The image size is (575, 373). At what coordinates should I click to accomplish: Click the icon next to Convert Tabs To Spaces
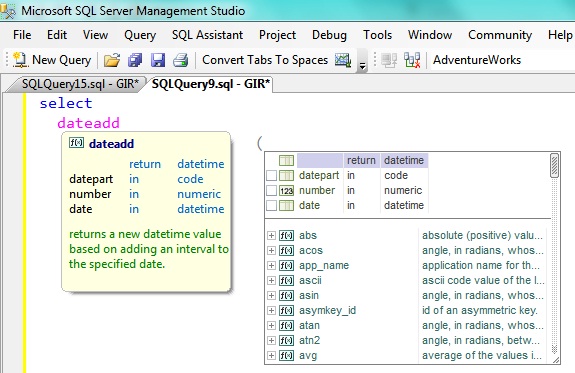(343, 60)
